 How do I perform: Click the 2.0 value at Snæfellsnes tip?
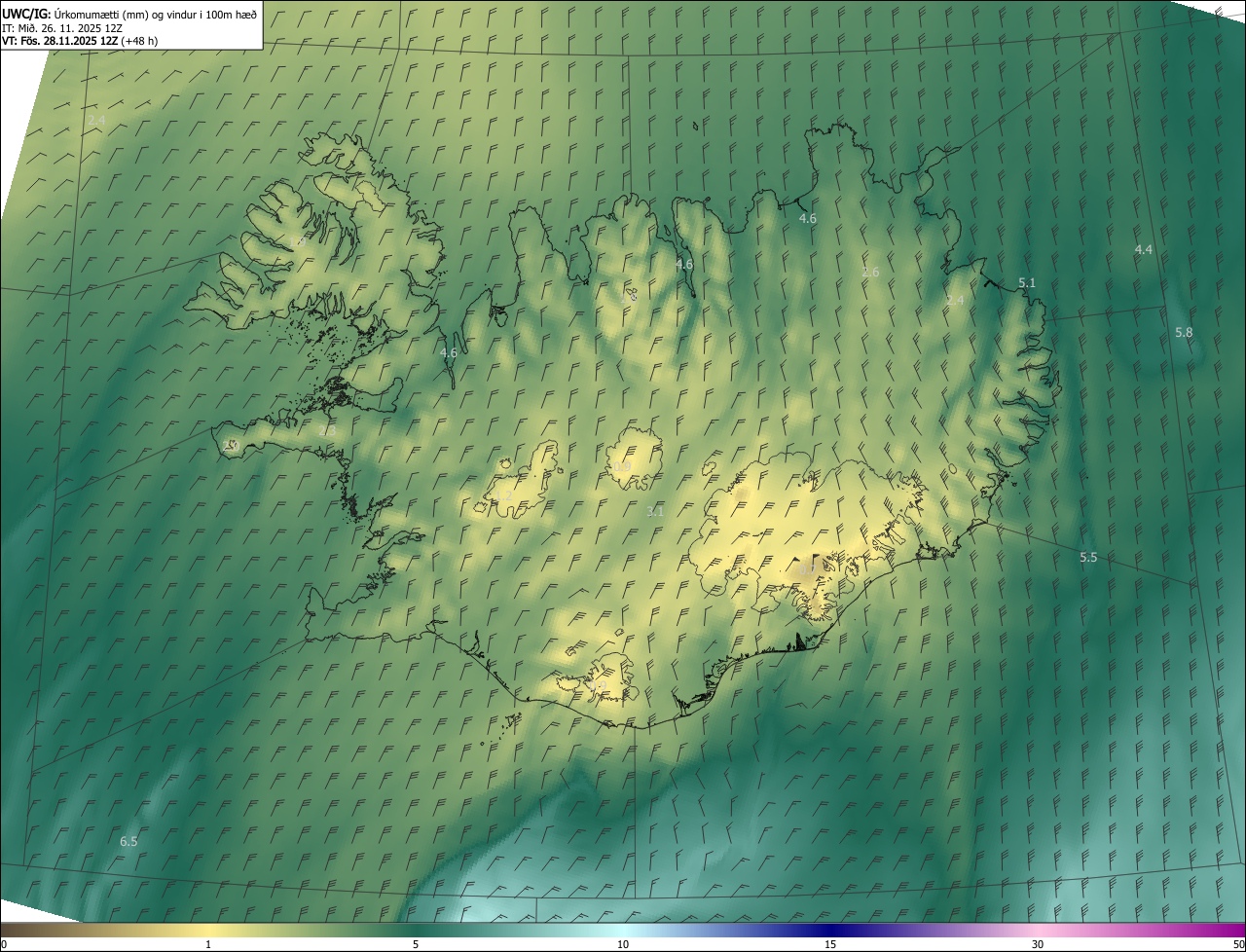pos(231,445)
